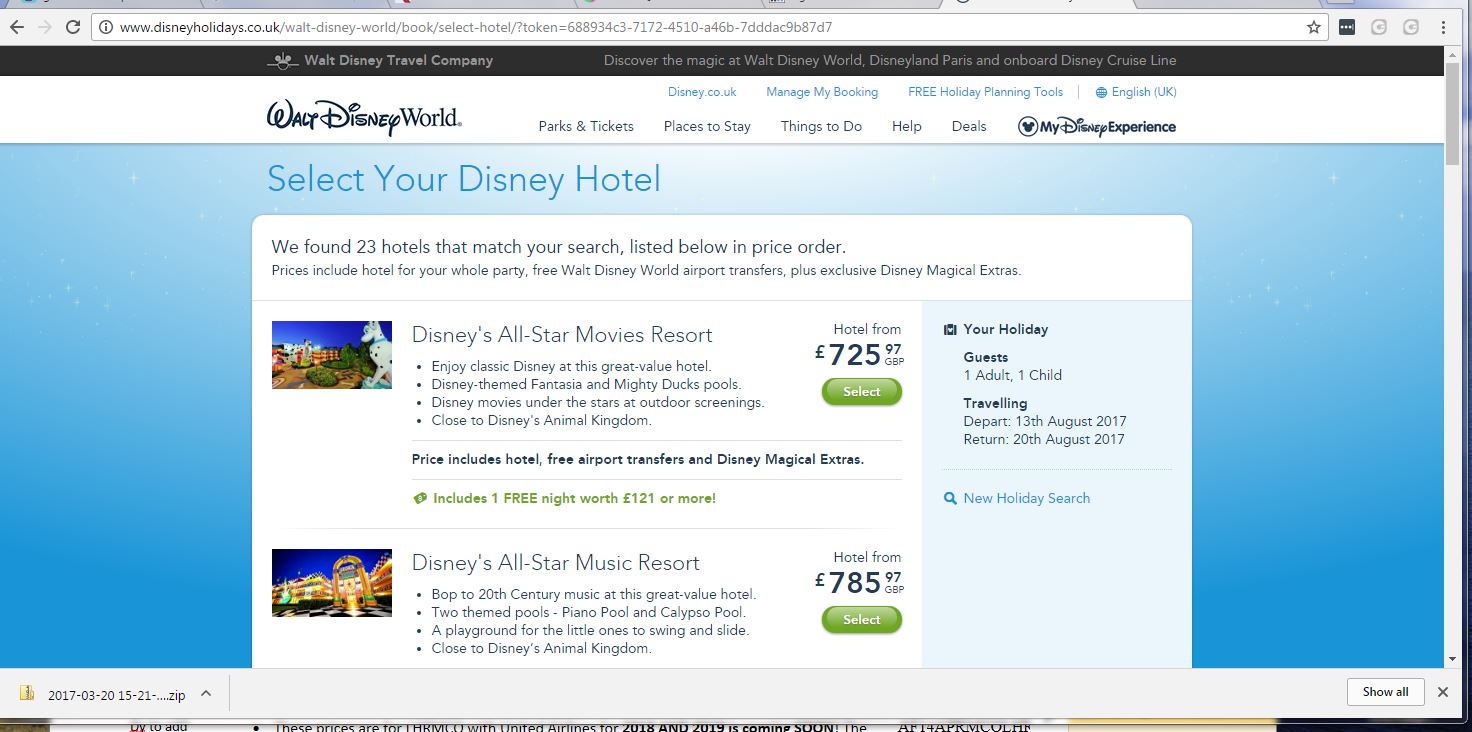The width and height of the screenshot is (1472, 732).
Task: Click the Walt Disney Travel Company text
Action: [398, 61]
